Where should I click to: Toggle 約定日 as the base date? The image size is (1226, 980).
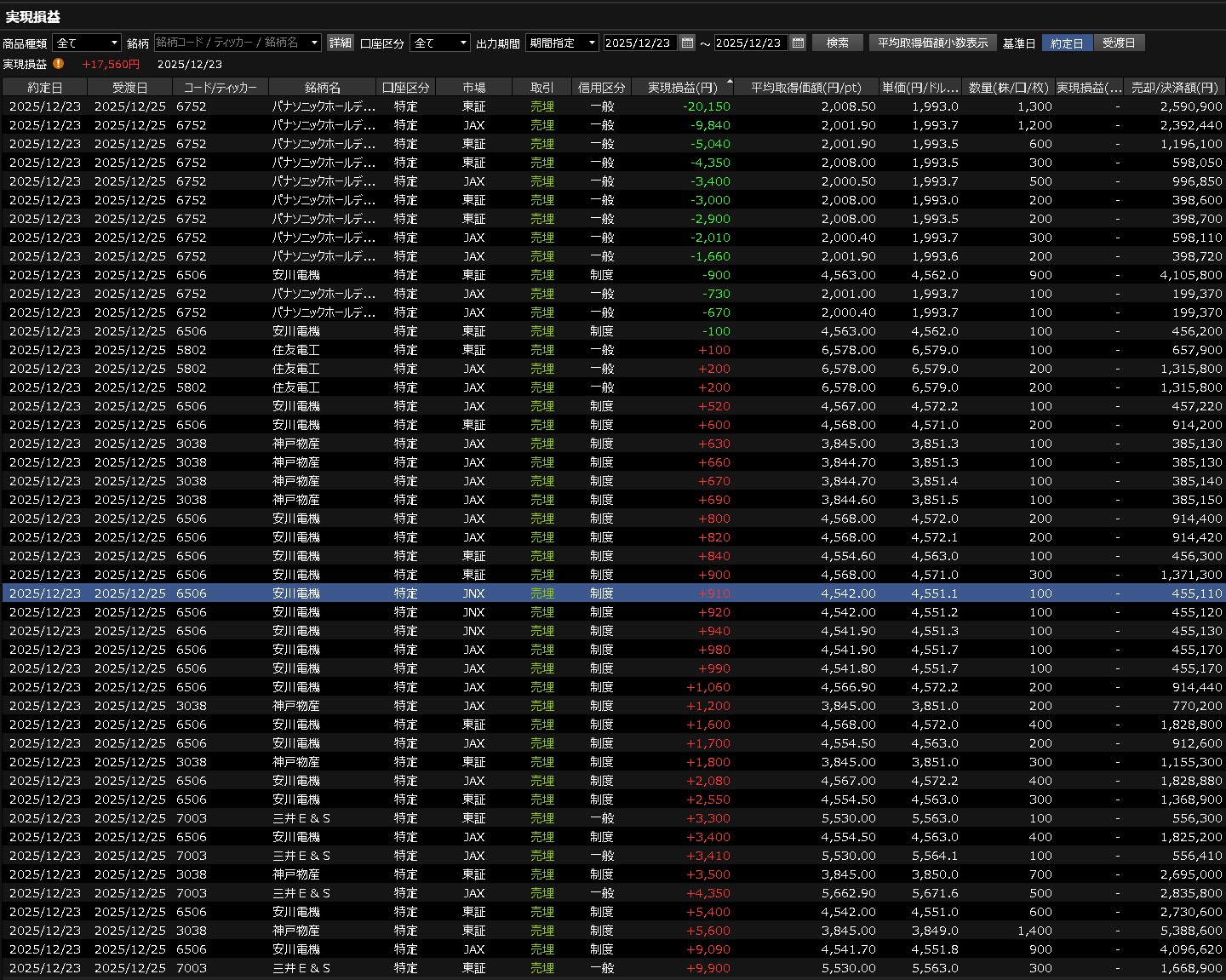click(x=1067, y=43)
